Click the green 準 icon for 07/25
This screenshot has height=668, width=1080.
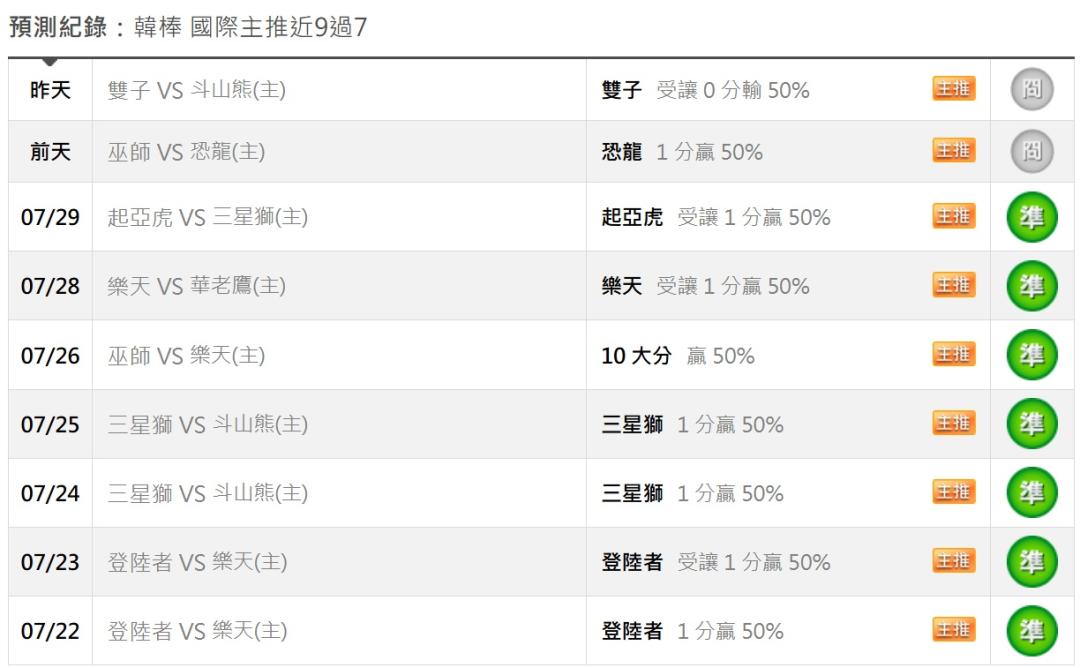pos(1032,424)
